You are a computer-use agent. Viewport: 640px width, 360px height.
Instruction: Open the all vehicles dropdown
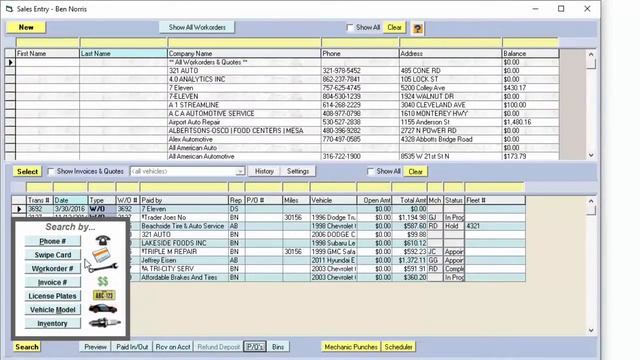(240, 171)
